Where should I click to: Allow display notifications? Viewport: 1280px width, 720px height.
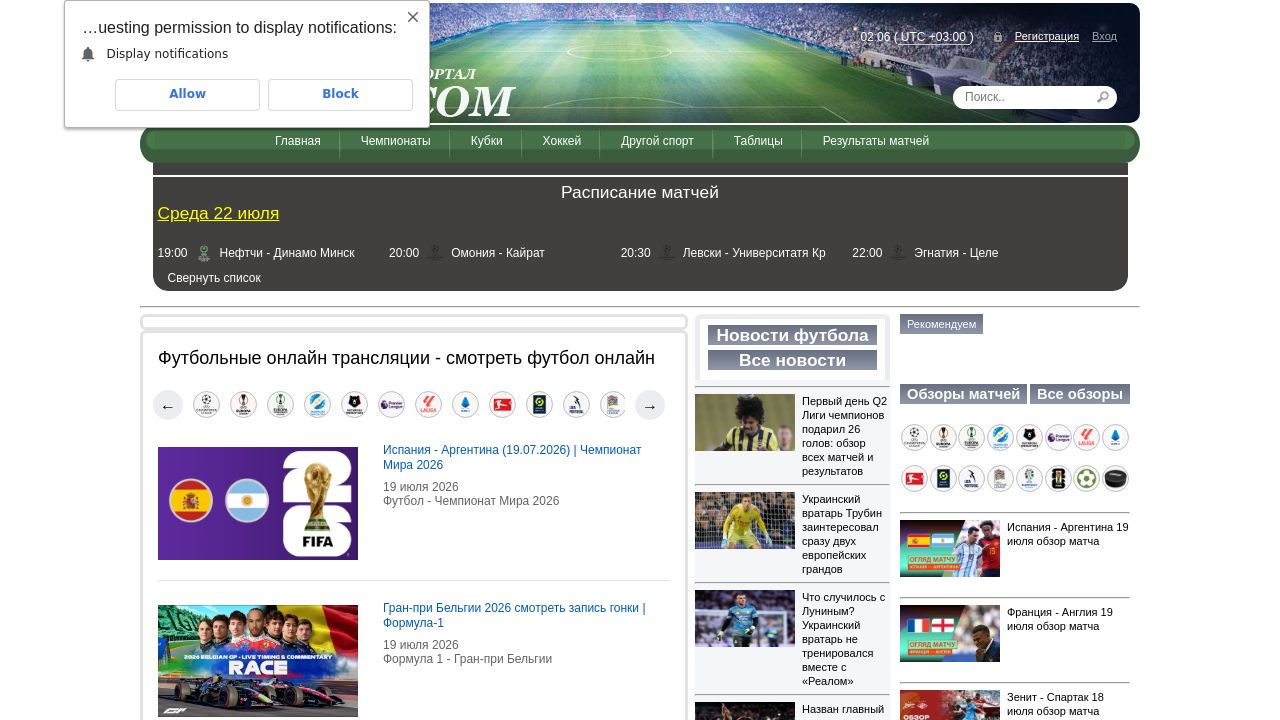tap(187, 94)
